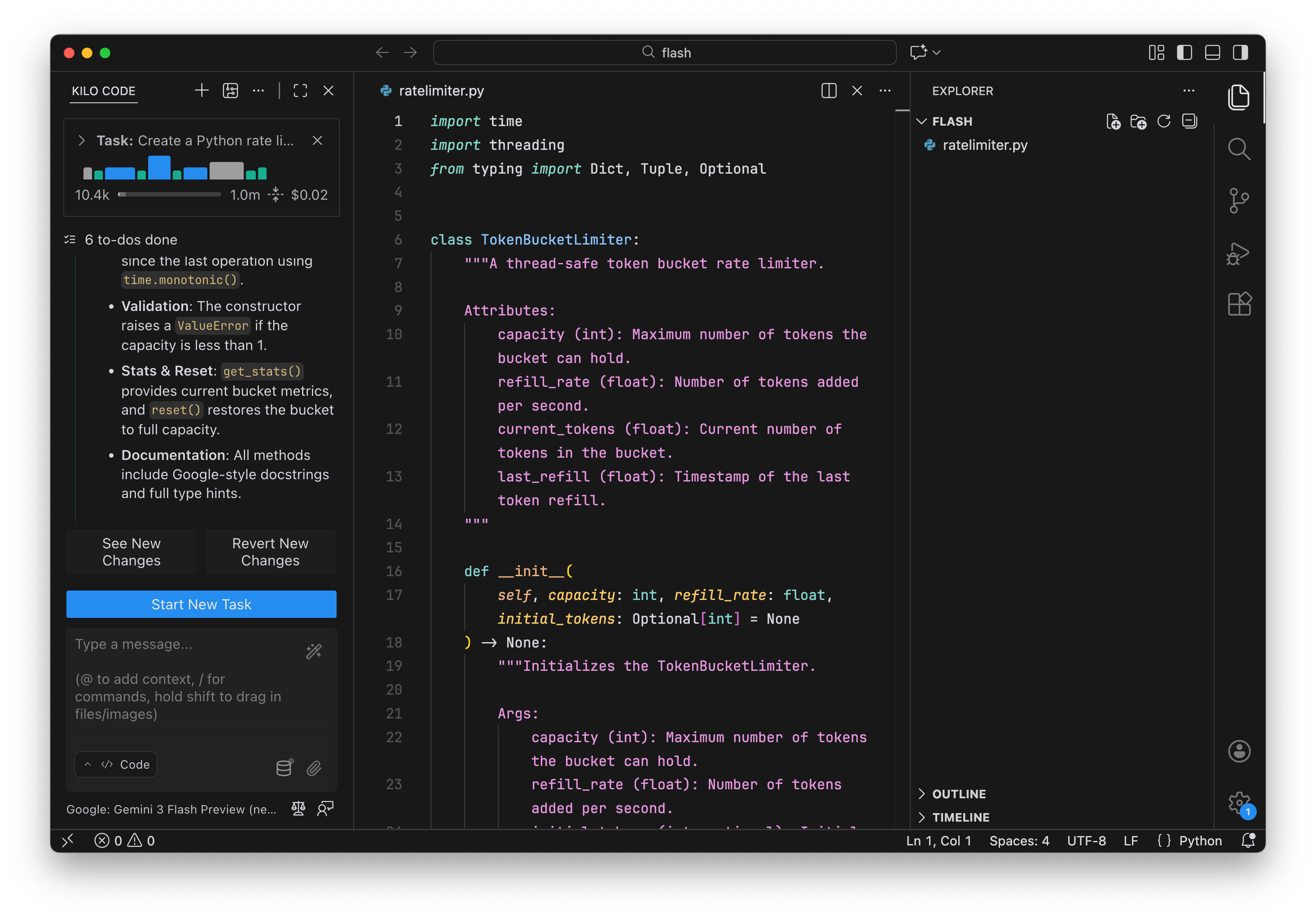Screen dimensions: 1316x919
Task: Open the Extensions view
Action: [1239, 304]
